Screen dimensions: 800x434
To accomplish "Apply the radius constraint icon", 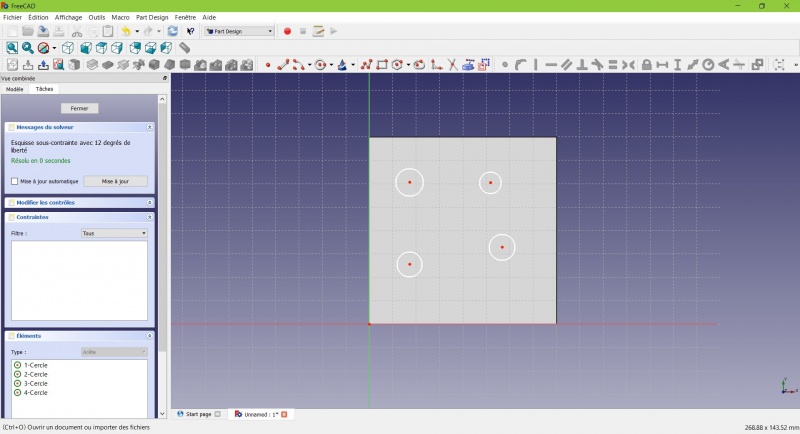I will [x=708, y=65].
